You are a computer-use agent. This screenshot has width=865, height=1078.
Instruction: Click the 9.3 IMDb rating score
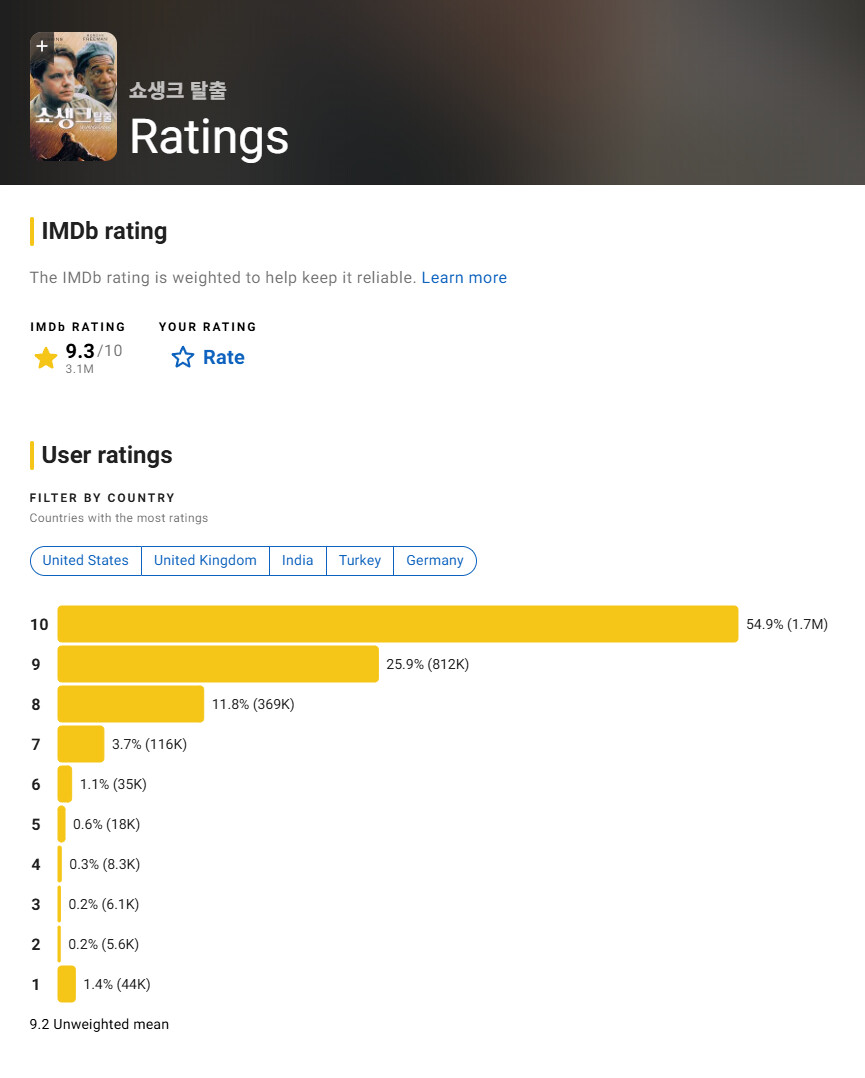coord(79,350)
